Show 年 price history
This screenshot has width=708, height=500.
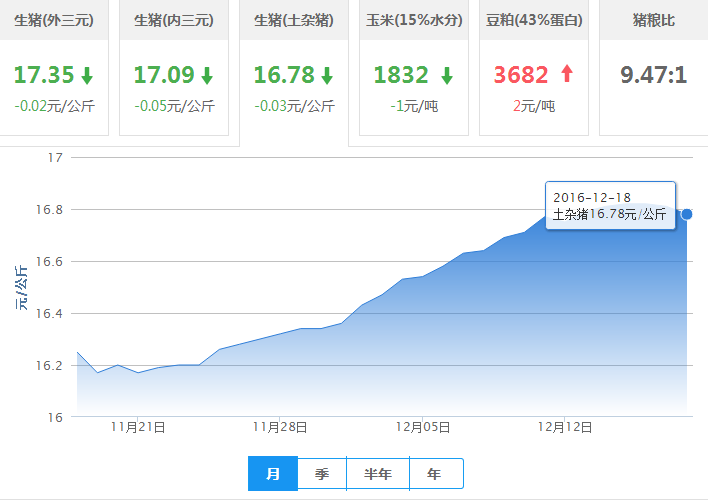tap(432, 474)
